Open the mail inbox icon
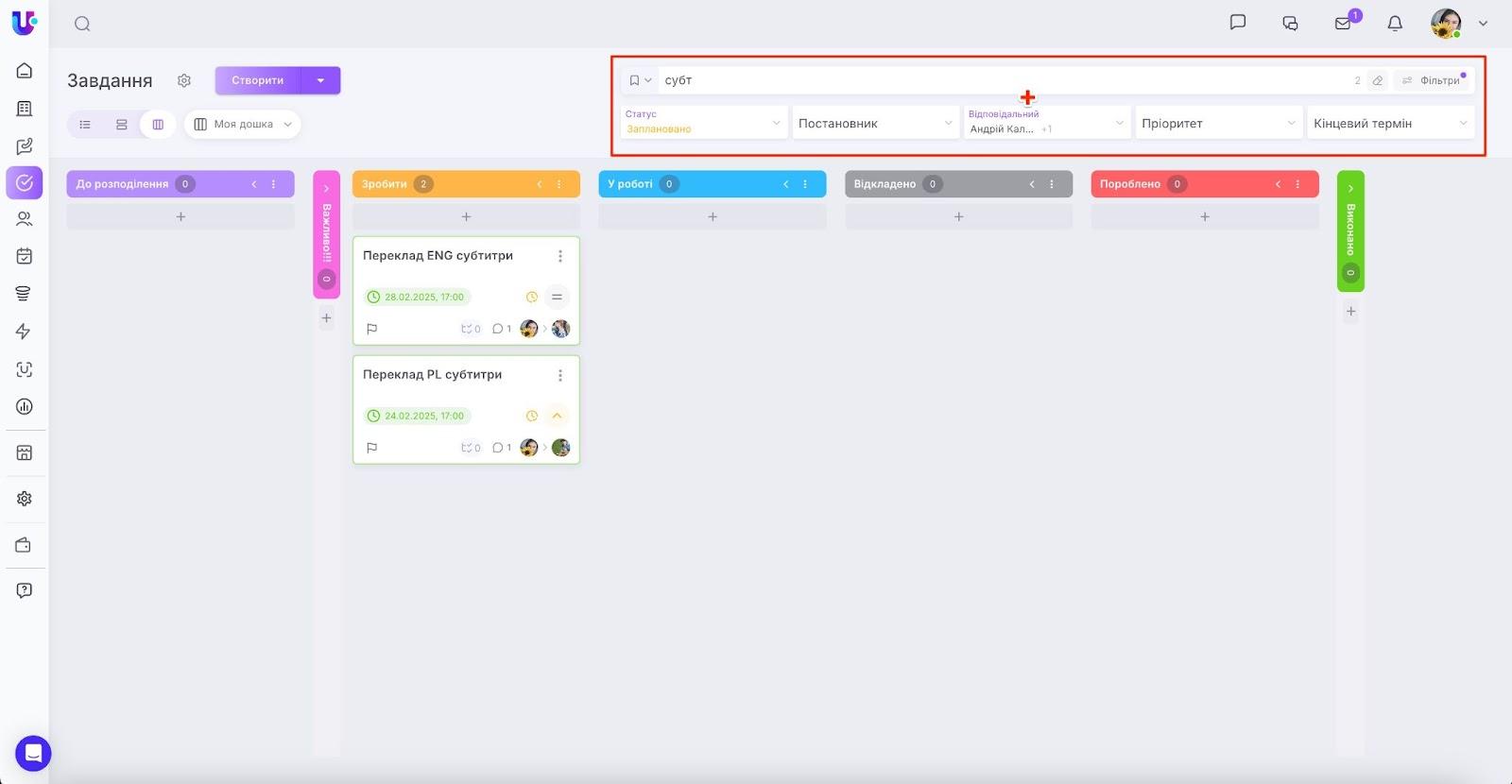1512x784 pixels. coord(1343,24)
